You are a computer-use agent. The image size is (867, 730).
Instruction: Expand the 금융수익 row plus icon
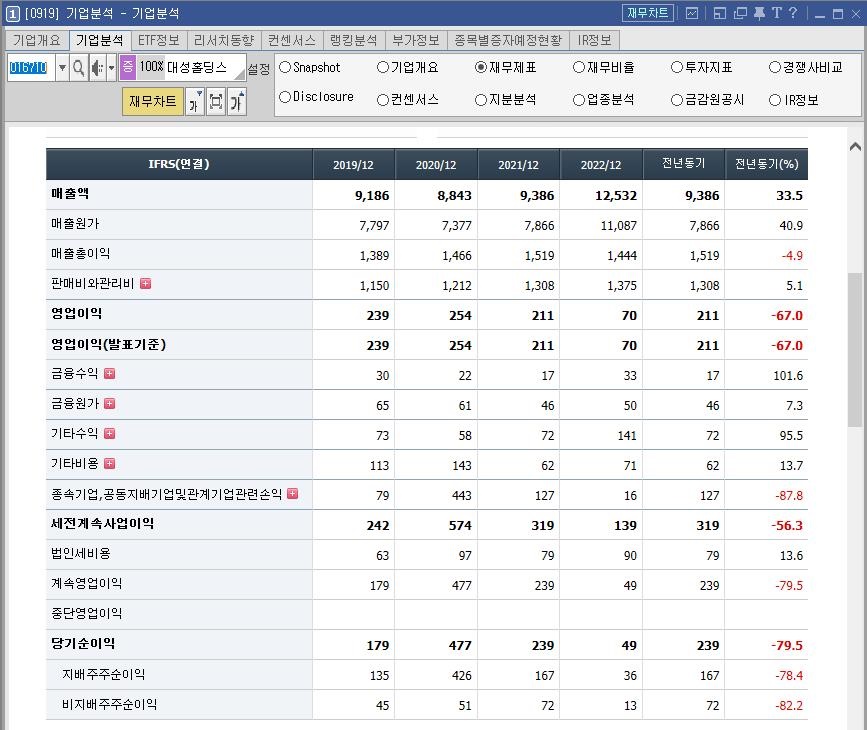pyautogui.click(x=109, y=374)
